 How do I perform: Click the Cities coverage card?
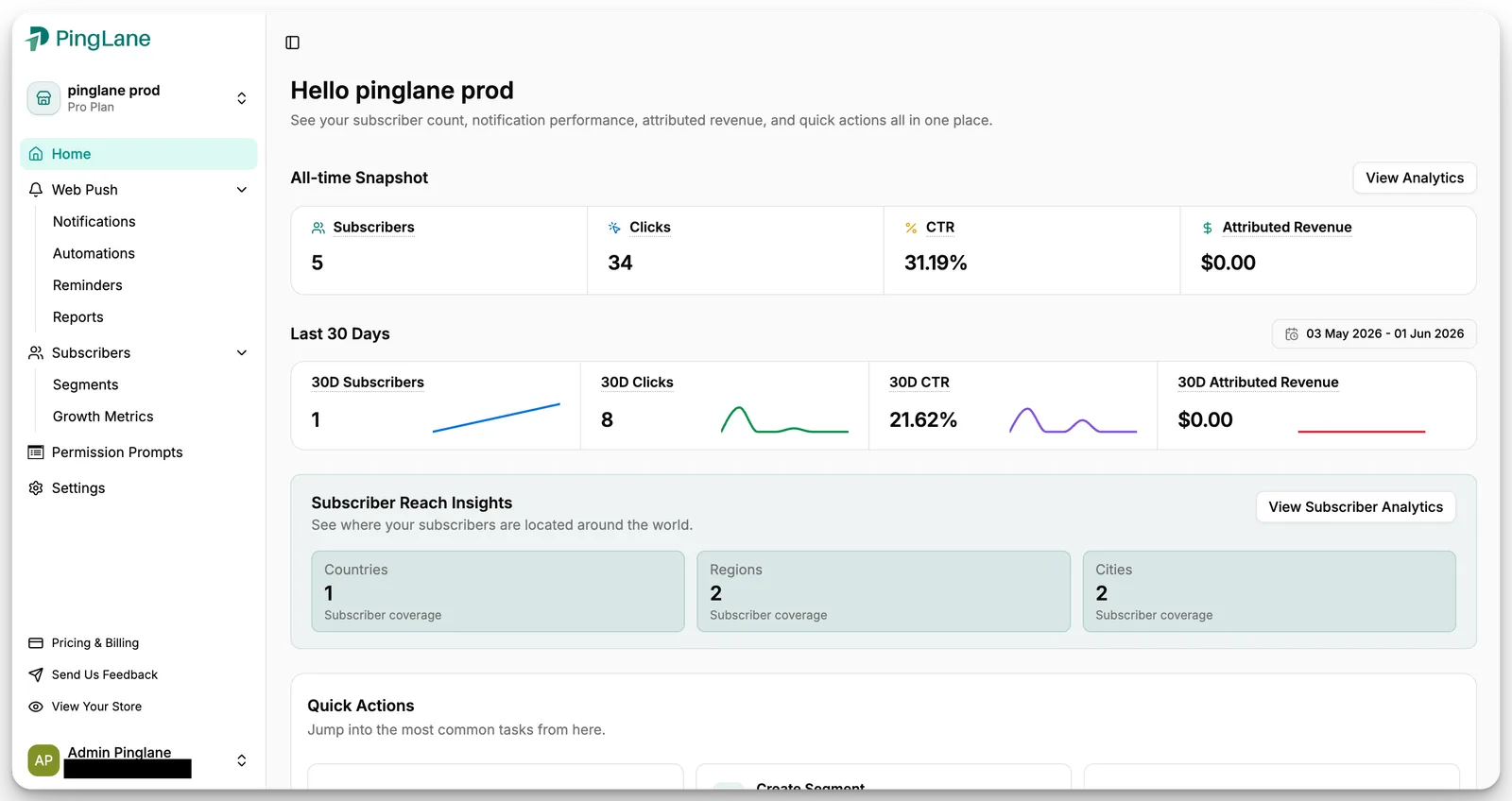(1269, 591)
